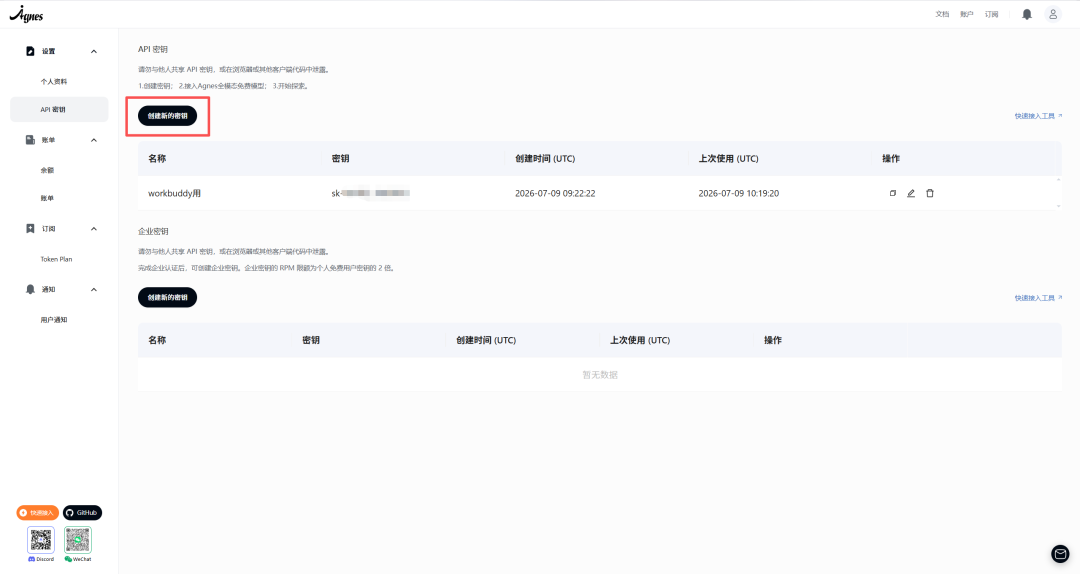Click the API key table scrollbar

[x=1059, y=193]
